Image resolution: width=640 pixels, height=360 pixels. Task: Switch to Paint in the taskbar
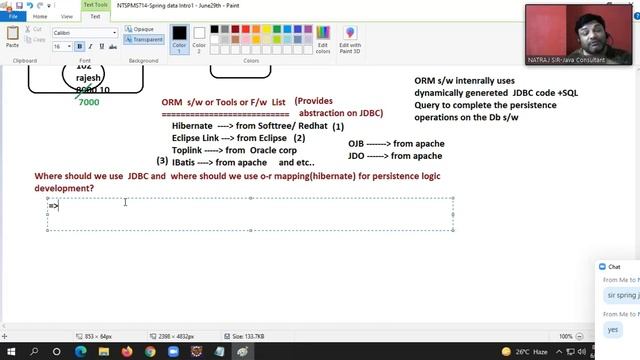point(242,351)
